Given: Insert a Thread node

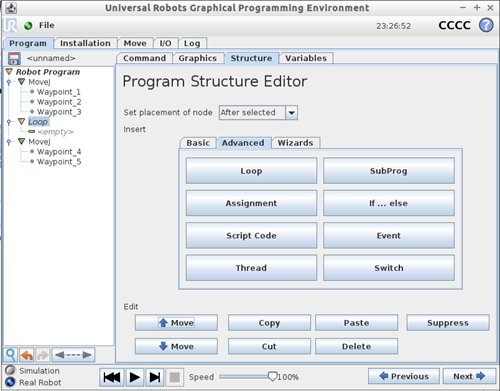Looking at the screenshot, I should pos(251,268).
